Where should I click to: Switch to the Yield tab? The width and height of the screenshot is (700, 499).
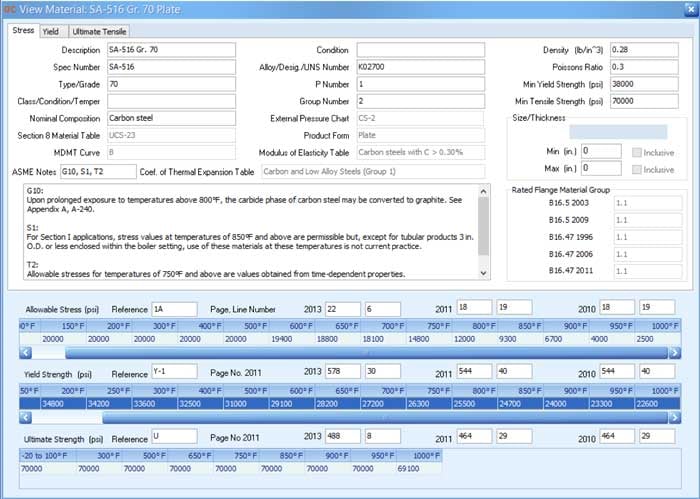(50, 31)
